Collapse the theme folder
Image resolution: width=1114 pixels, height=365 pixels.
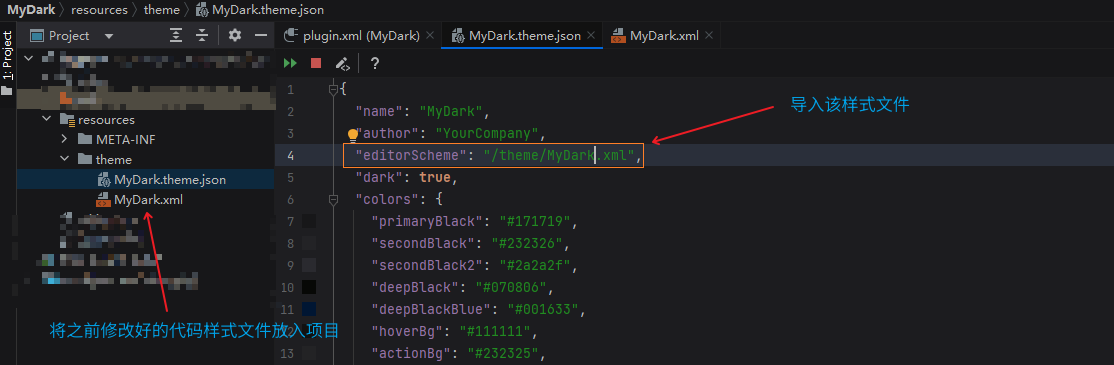point(64,159)
